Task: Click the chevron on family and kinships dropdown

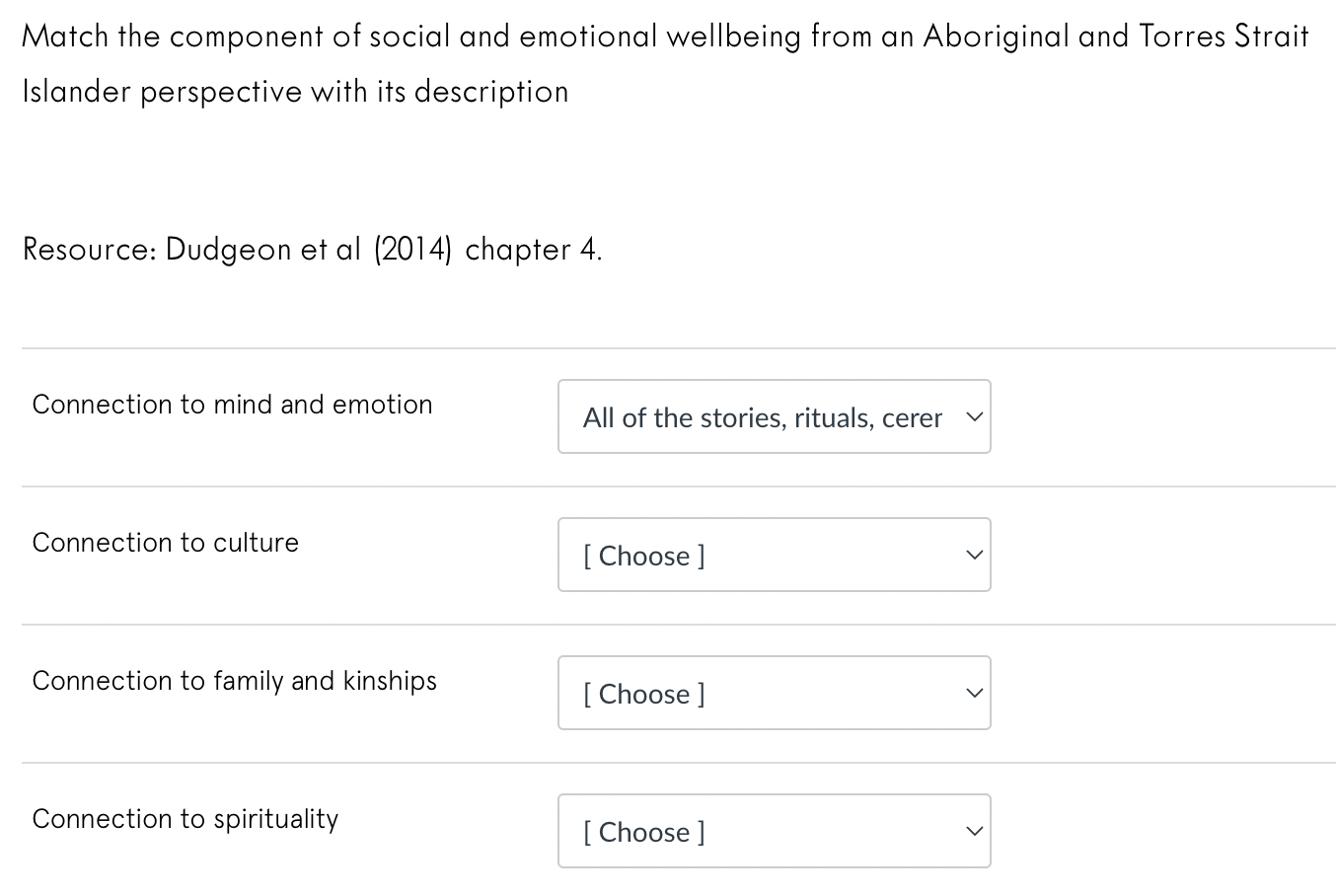Action: [971, 693]
